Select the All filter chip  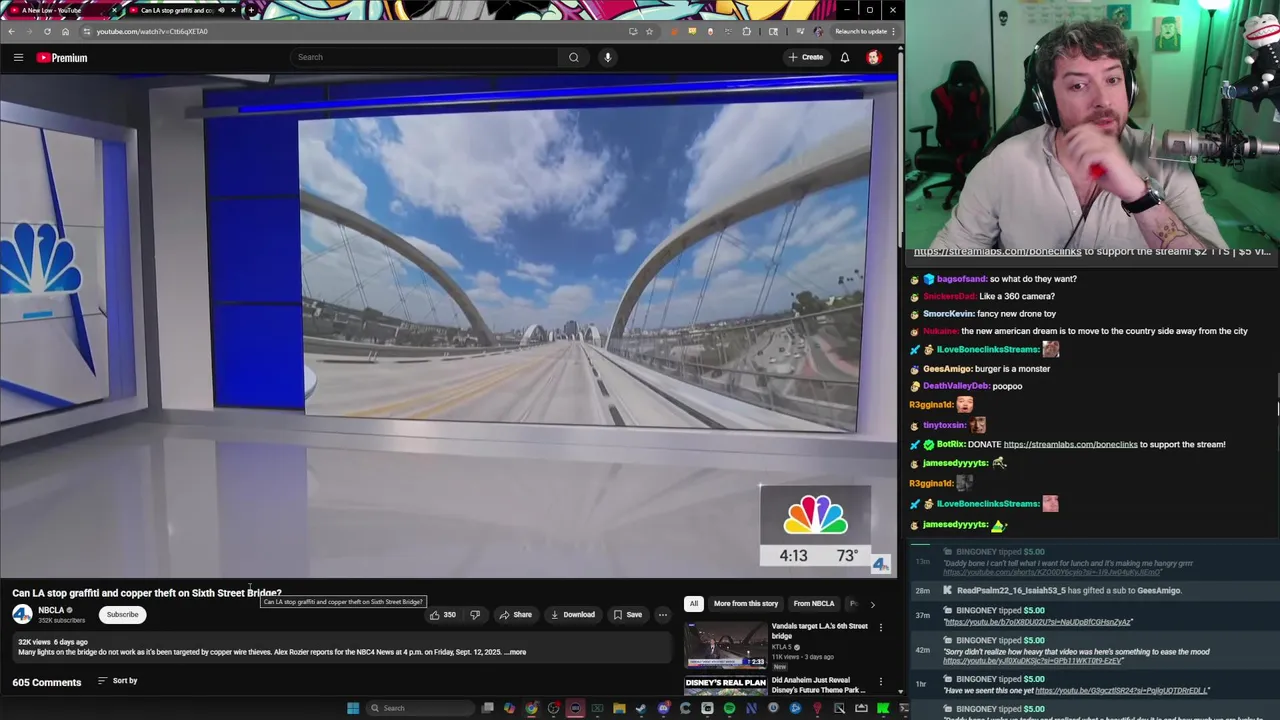coord(693,604)
